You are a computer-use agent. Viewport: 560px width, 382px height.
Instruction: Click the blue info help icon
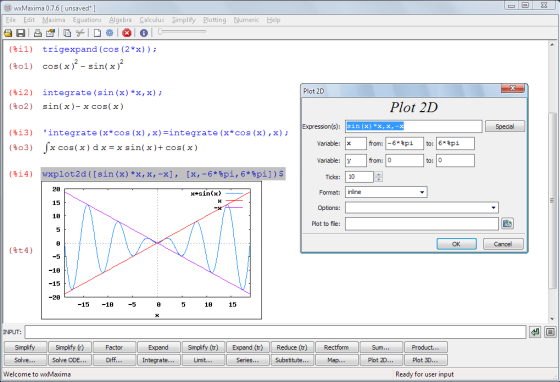pyautogui.click(x=144, y=33)
